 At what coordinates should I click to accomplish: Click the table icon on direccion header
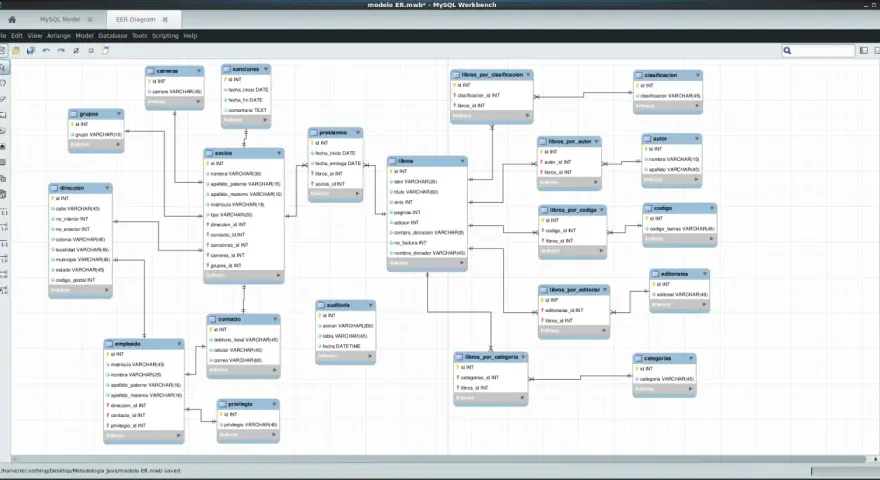click(54, 188)
